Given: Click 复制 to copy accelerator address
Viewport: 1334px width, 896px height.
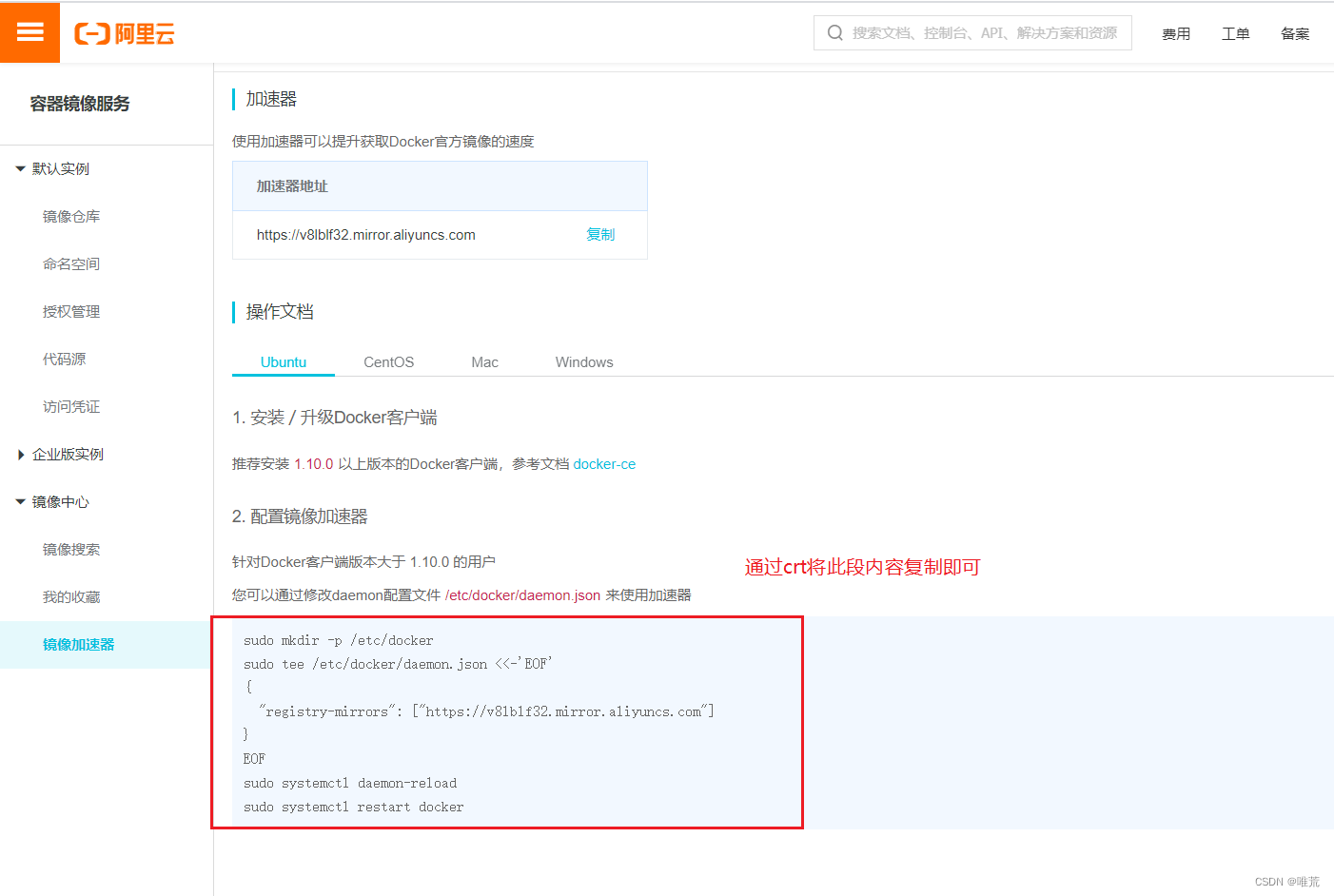Looking at the screenshot, I should tap(600, 234).
